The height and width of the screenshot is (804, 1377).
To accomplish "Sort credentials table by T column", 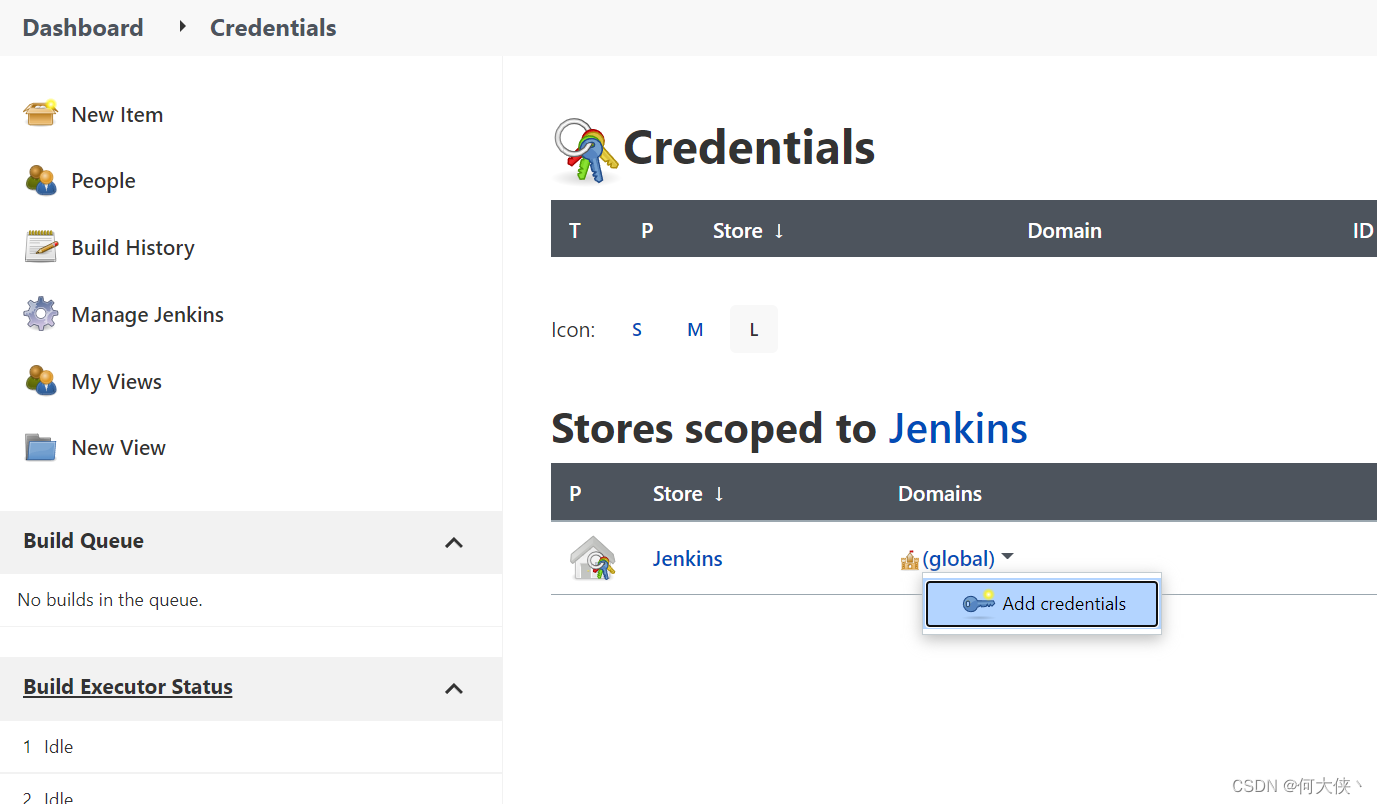I will click(x=575, y=231).
